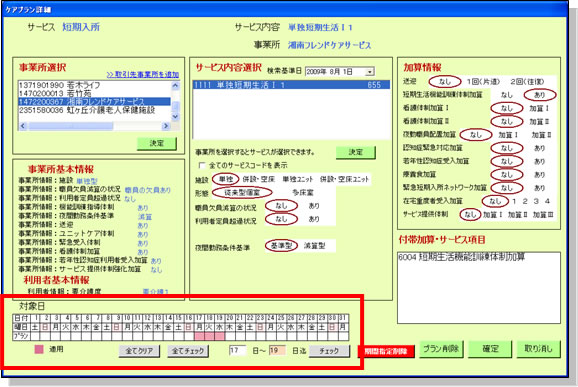Click the プラン削除 button
The width and height of the screenshot is (578, 387).
pyautogui.click(x=441, y=349)
